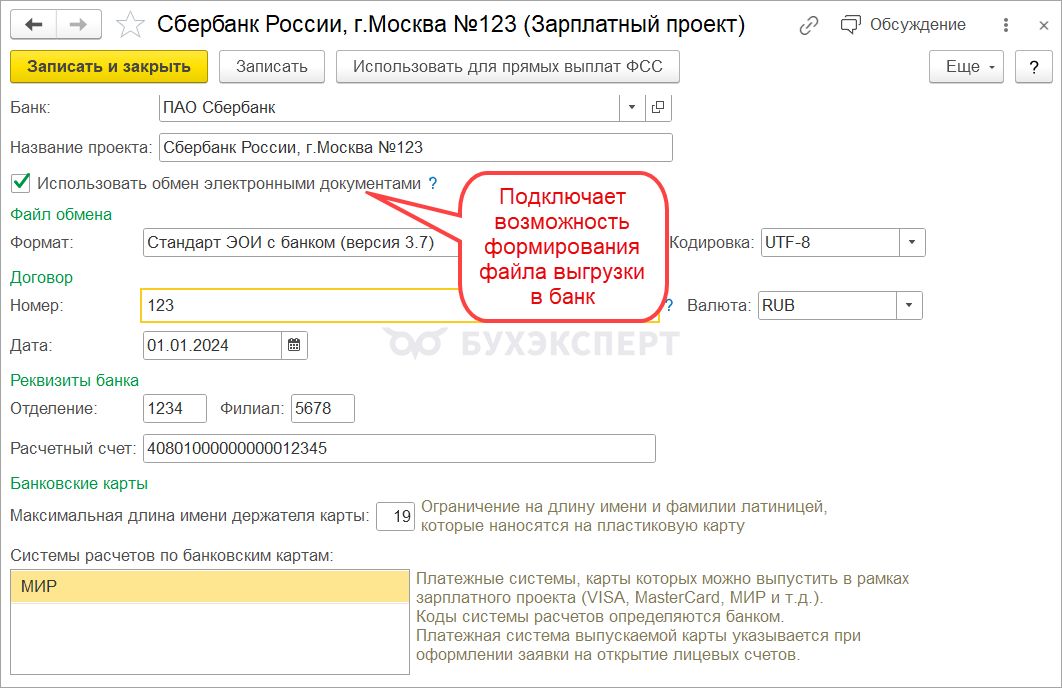Open ПАО Сбербанк bank record icon
The height and width of the screenshot is (688, 1062).
coord(658,108)
